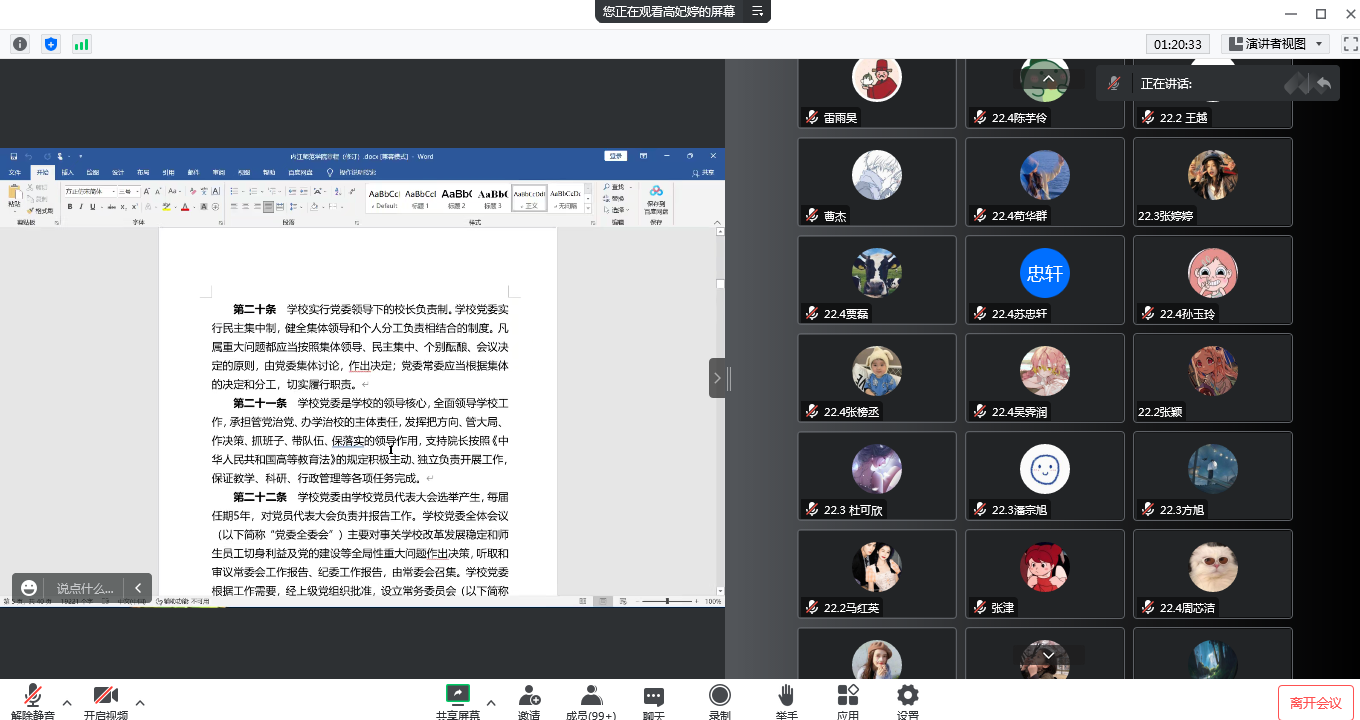Check the green network signal icon
This screenshot has width=1360, height=720.
tap(81, 44)
